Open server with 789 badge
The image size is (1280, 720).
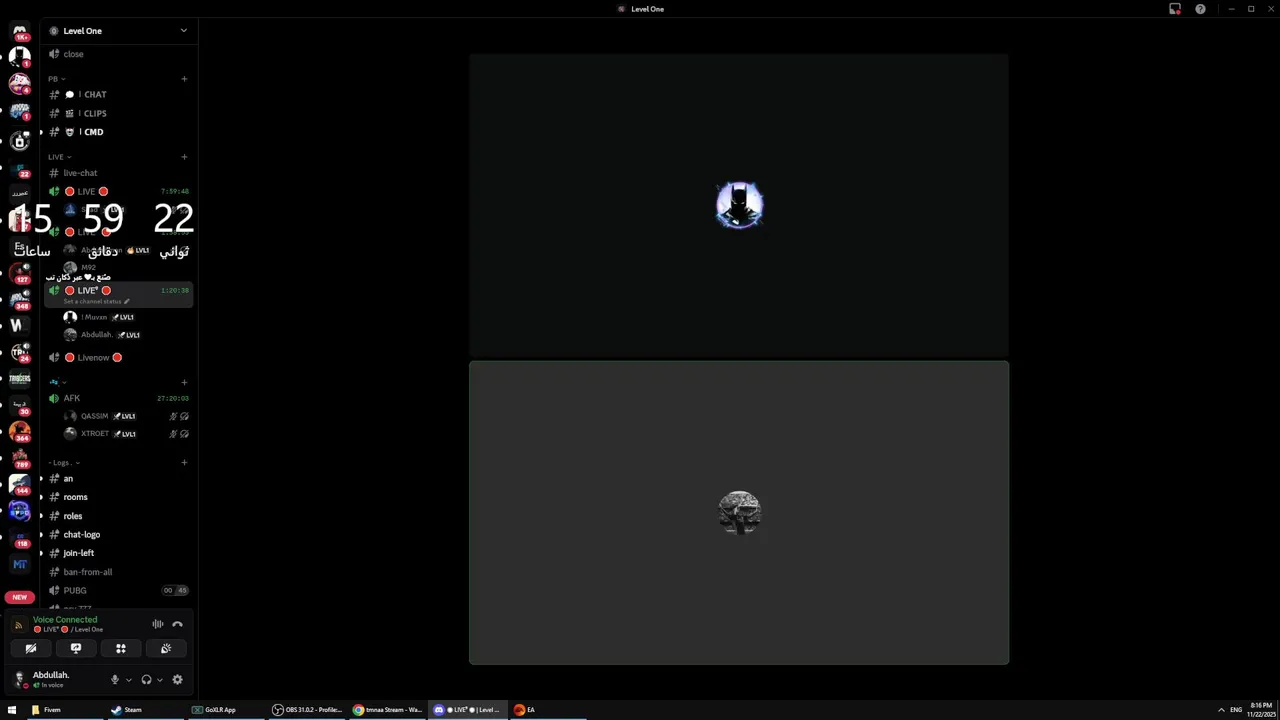pyautogui.click(x=20, y=459)
